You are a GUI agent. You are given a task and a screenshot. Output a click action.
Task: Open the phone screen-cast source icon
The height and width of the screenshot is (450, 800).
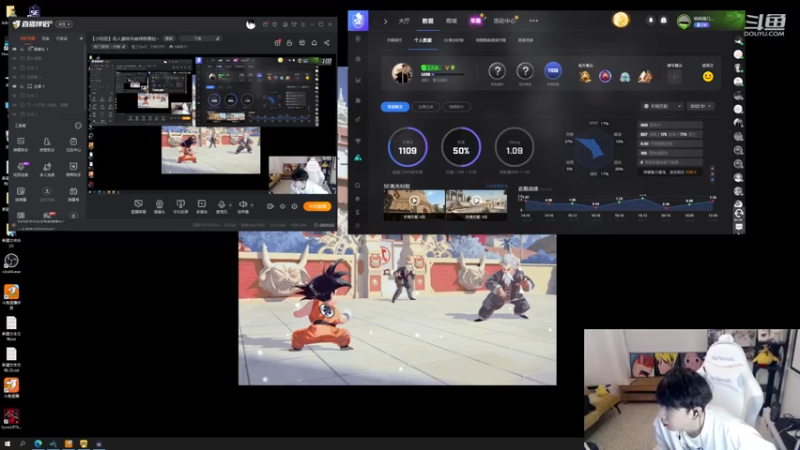[181, 206]
